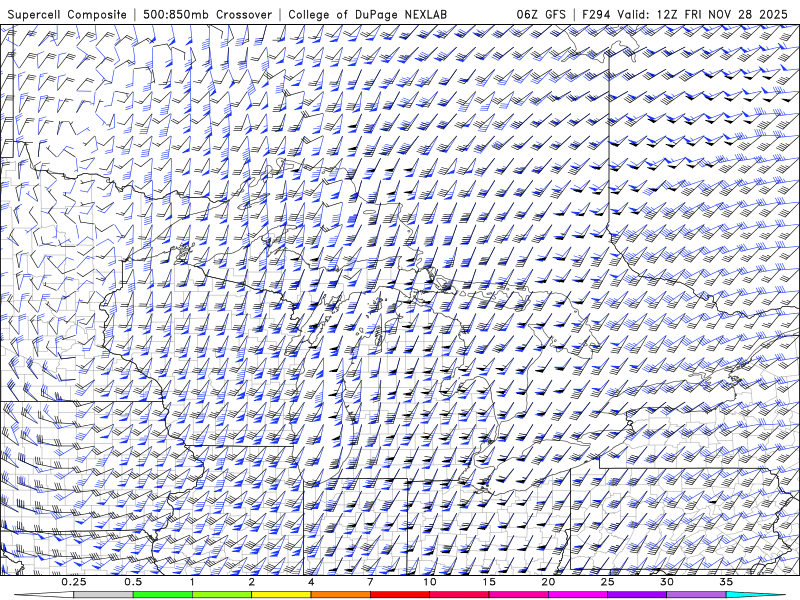This screenshot has height=600, width=800.
Task: Select the cyan above-35 legend arrow
Action: 756,595
